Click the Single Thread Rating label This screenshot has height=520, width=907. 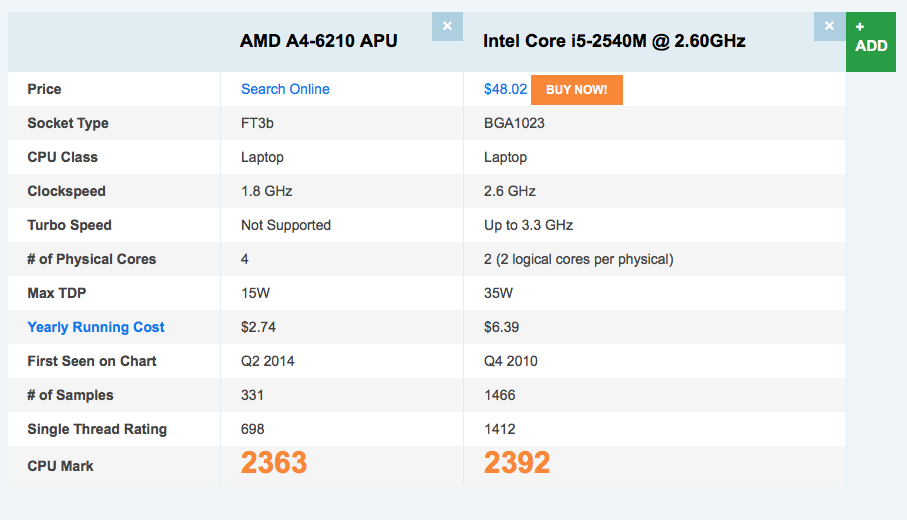97,429
